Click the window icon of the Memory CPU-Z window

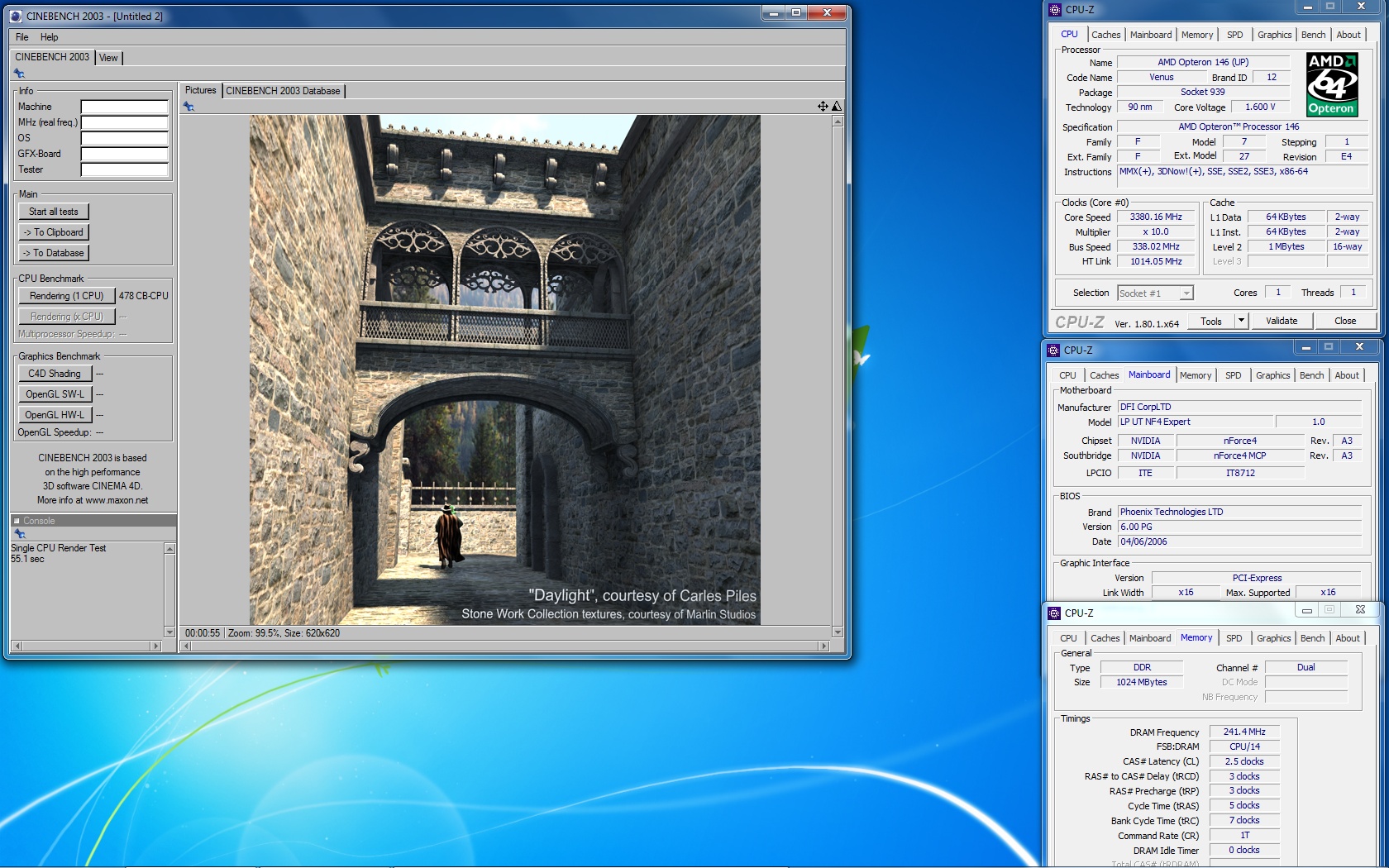(x=1054, y=613)
